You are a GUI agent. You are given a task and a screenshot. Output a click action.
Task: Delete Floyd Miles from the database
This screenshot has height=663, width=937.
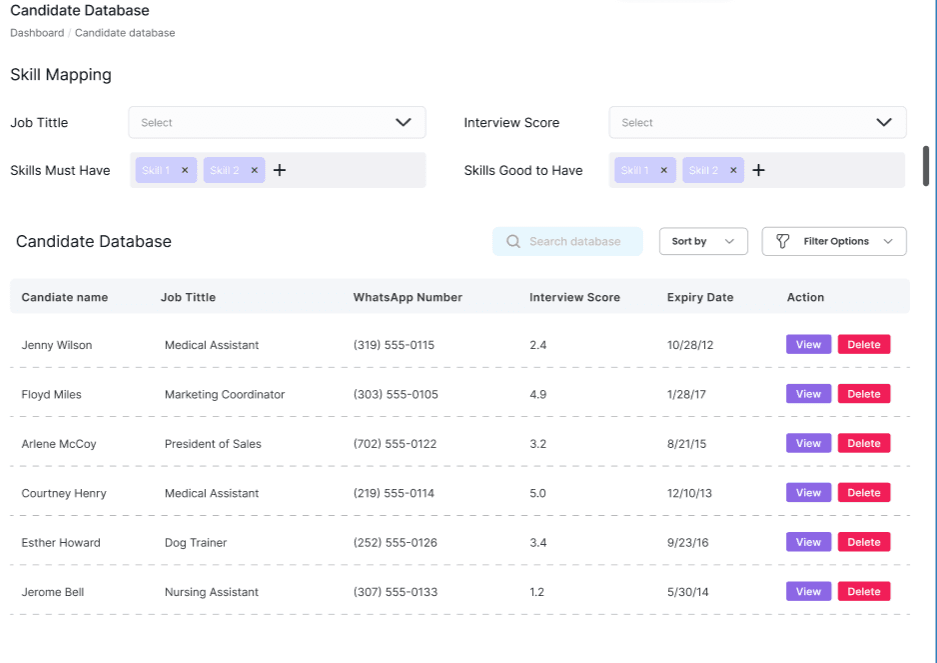[864, 394]
